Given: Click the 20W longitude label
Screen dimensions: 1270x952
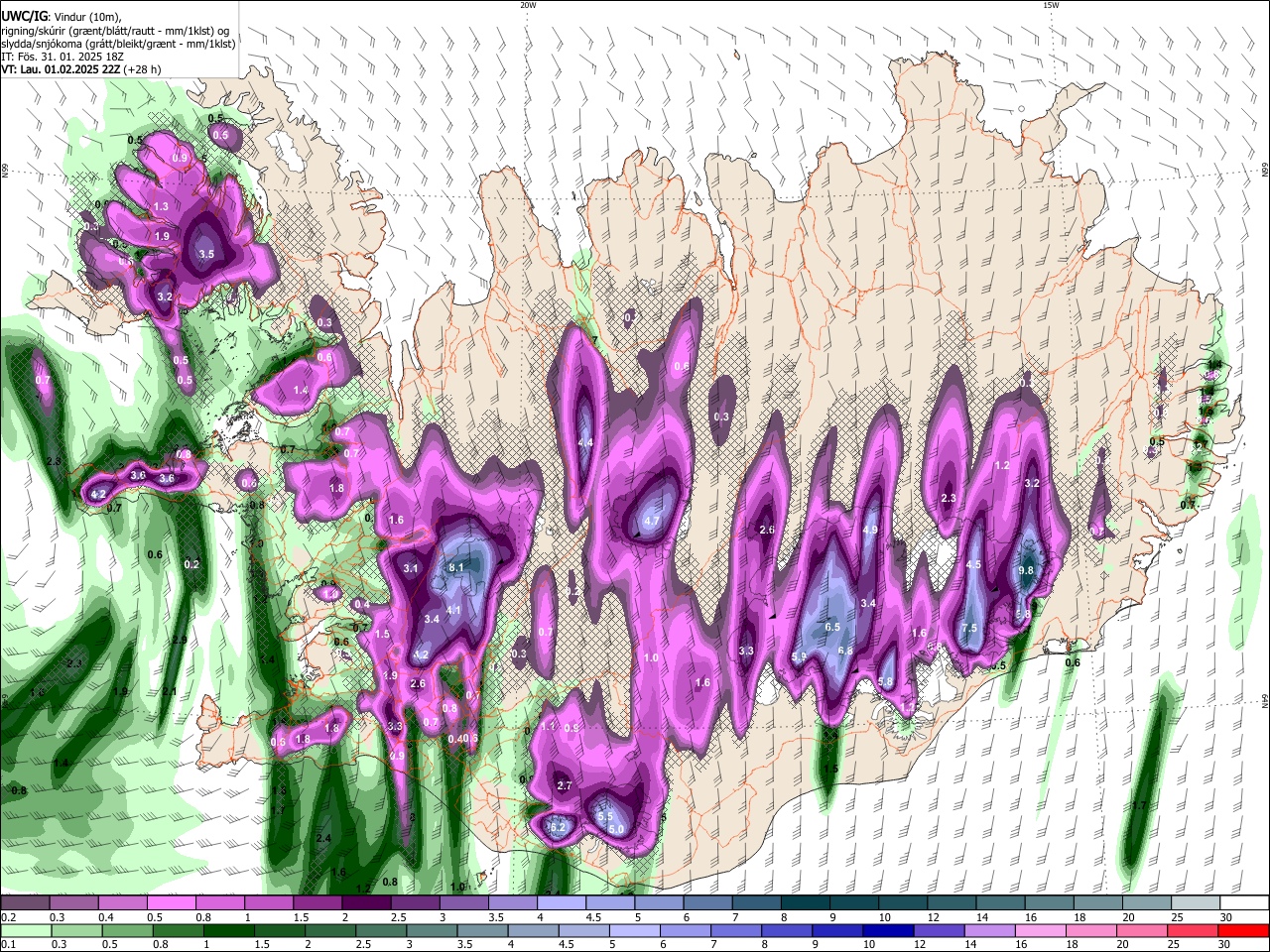Looking at the screenshot, I should pos(528,5).
